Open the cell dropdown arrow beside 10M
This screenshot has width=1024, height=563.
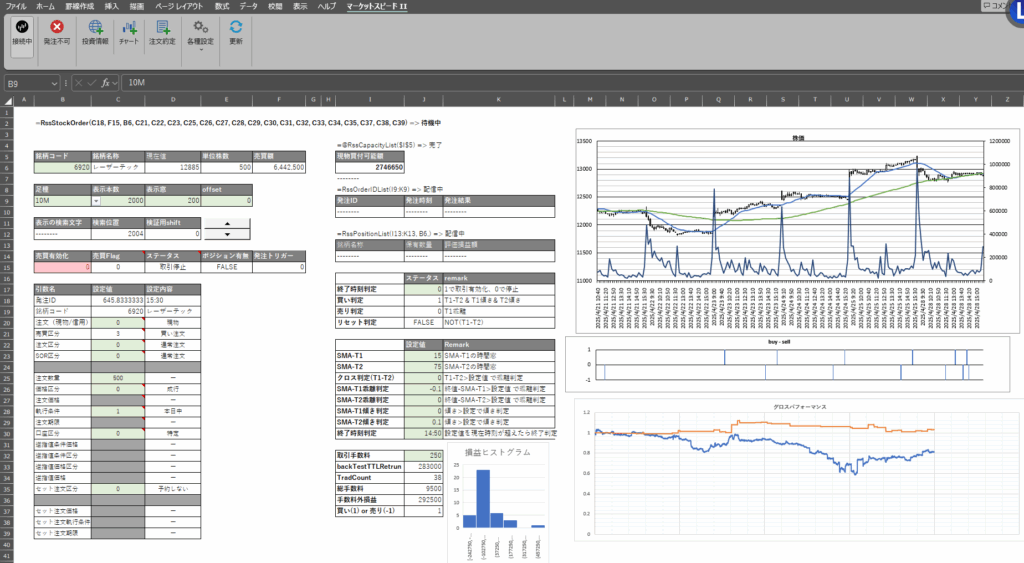[96, 201]
